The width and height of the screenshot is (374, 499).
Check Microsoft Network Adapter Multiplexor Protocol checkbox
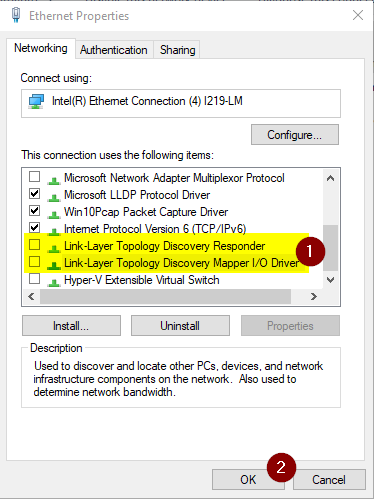(35, 177)
